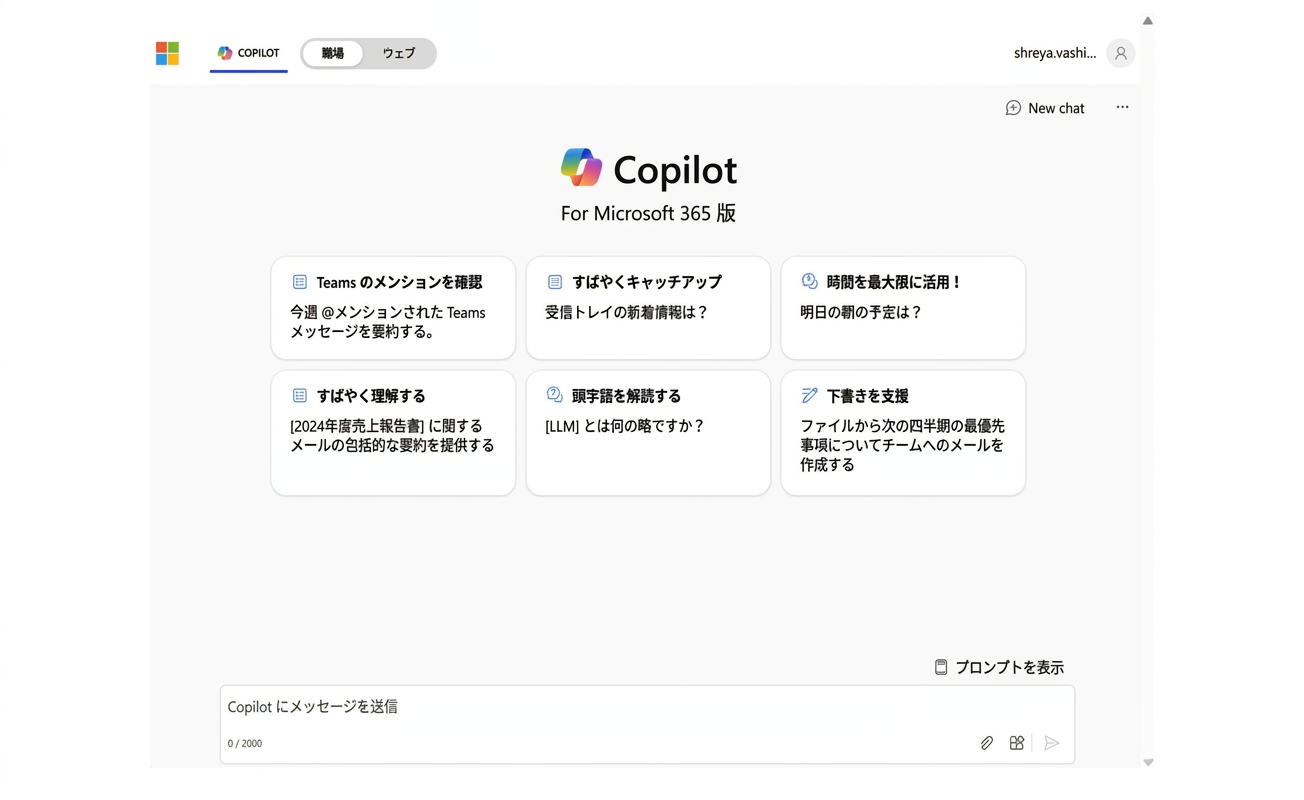The height and width of the screenshot is (800, 1304).
Task: Click the text For Microsoft 365 版
Action: coord(648,213)
